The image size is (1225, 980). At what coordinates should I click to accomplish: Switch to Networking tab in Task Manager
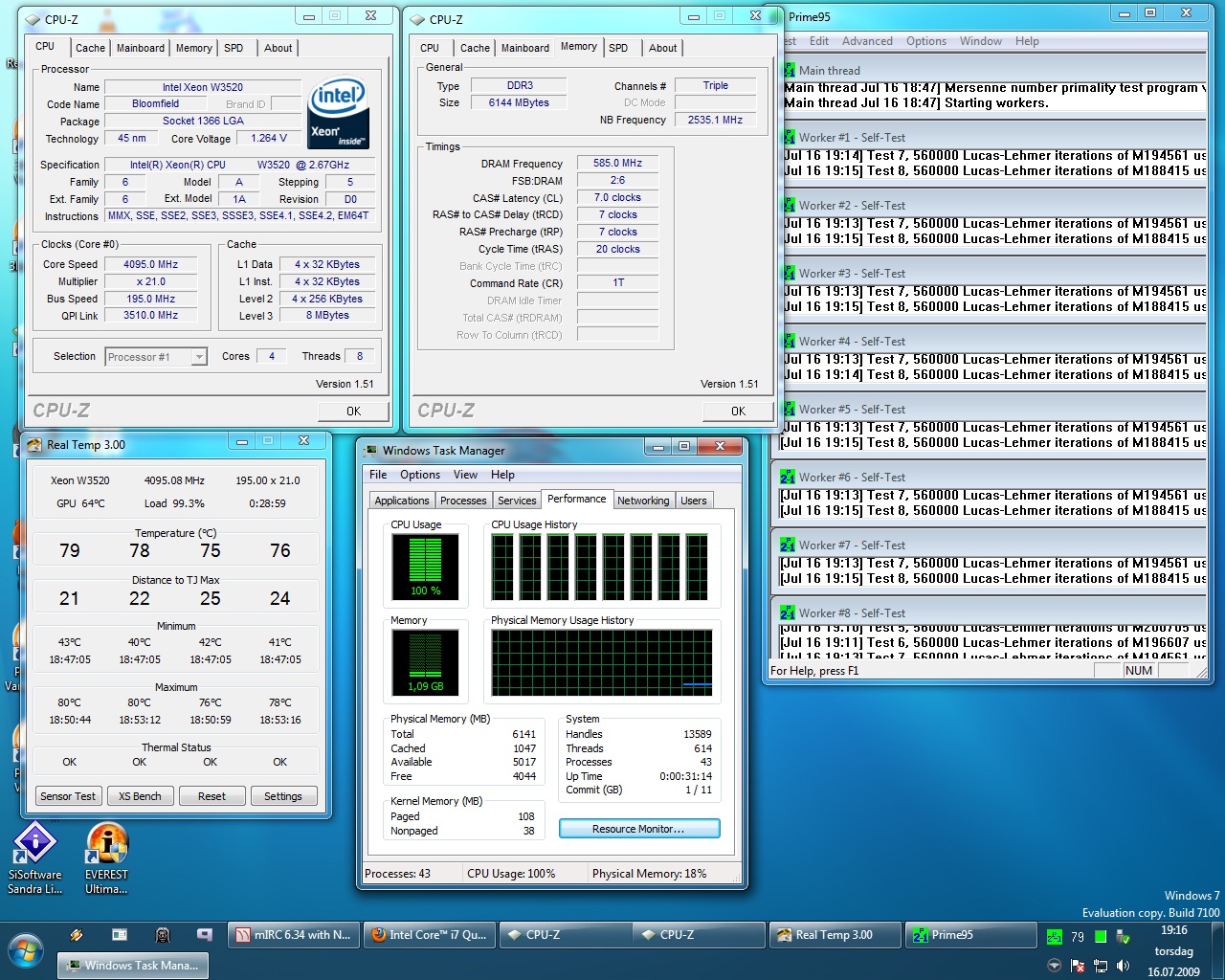(643, 501)
